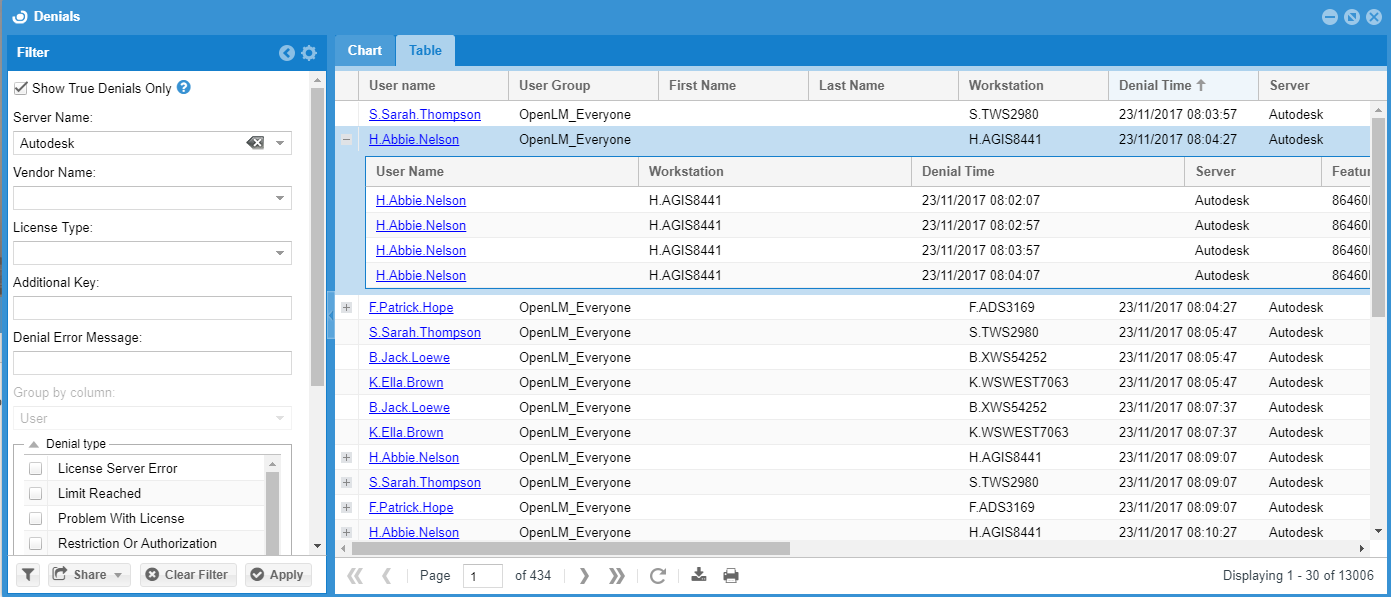The width and height of the screenshot is (1392, 598).
Task: Switch to the Chart tab
Action: [x=365, y=51]
